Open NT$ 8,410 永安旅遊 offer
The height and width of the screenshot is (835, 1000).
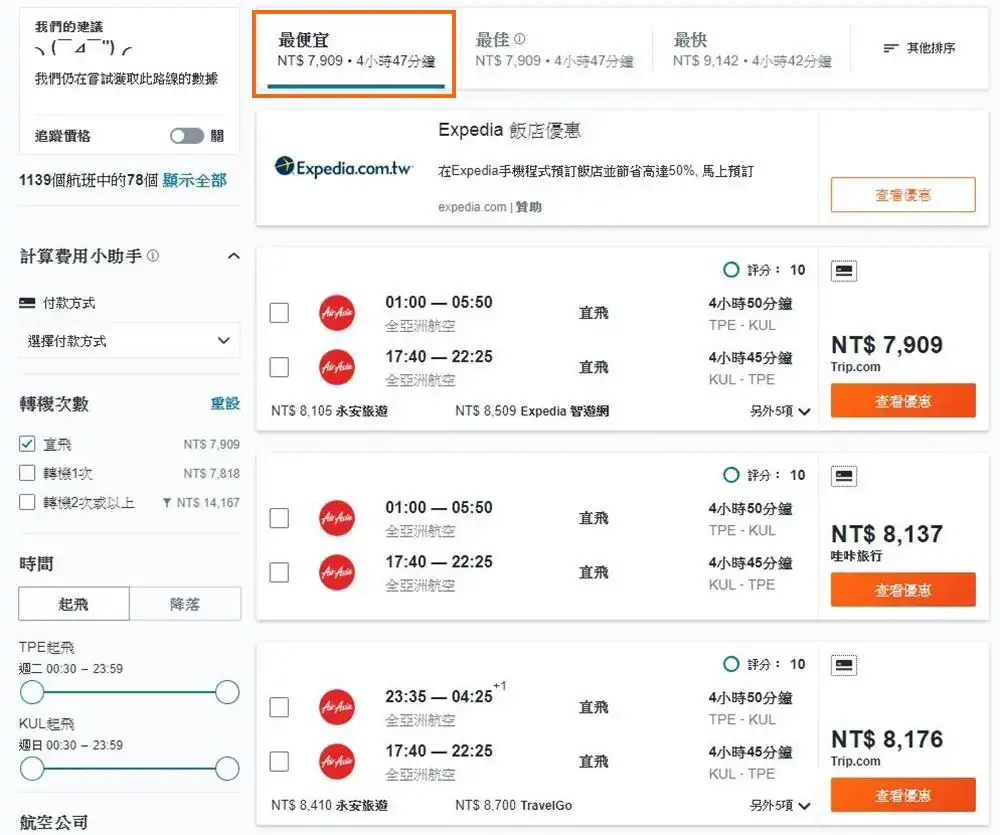click(329, 805)
